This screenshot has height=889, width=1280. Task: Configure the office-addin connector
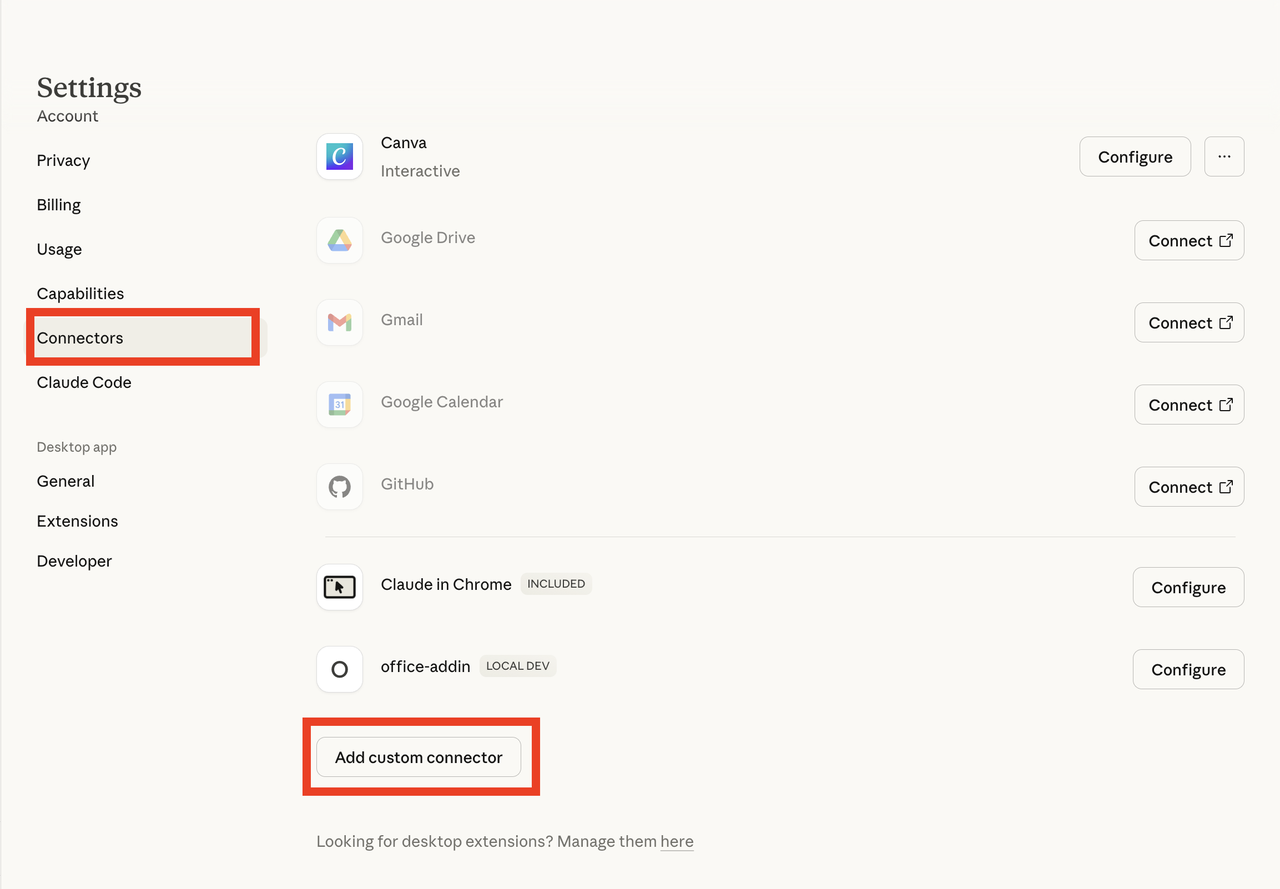coord(1188,669)
